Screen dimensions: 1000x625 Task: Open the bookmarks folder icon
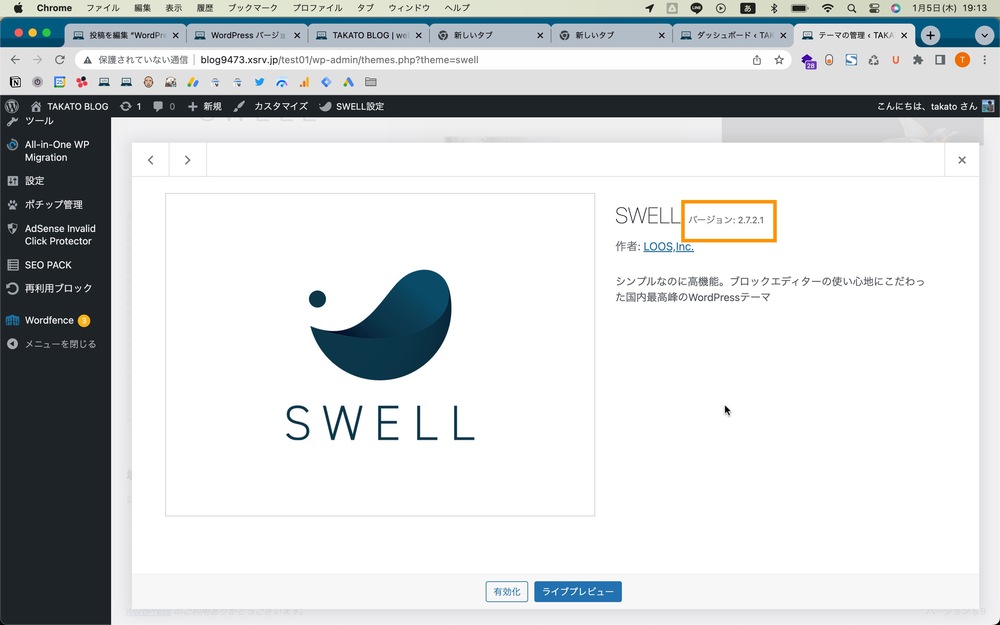point(371,82)
